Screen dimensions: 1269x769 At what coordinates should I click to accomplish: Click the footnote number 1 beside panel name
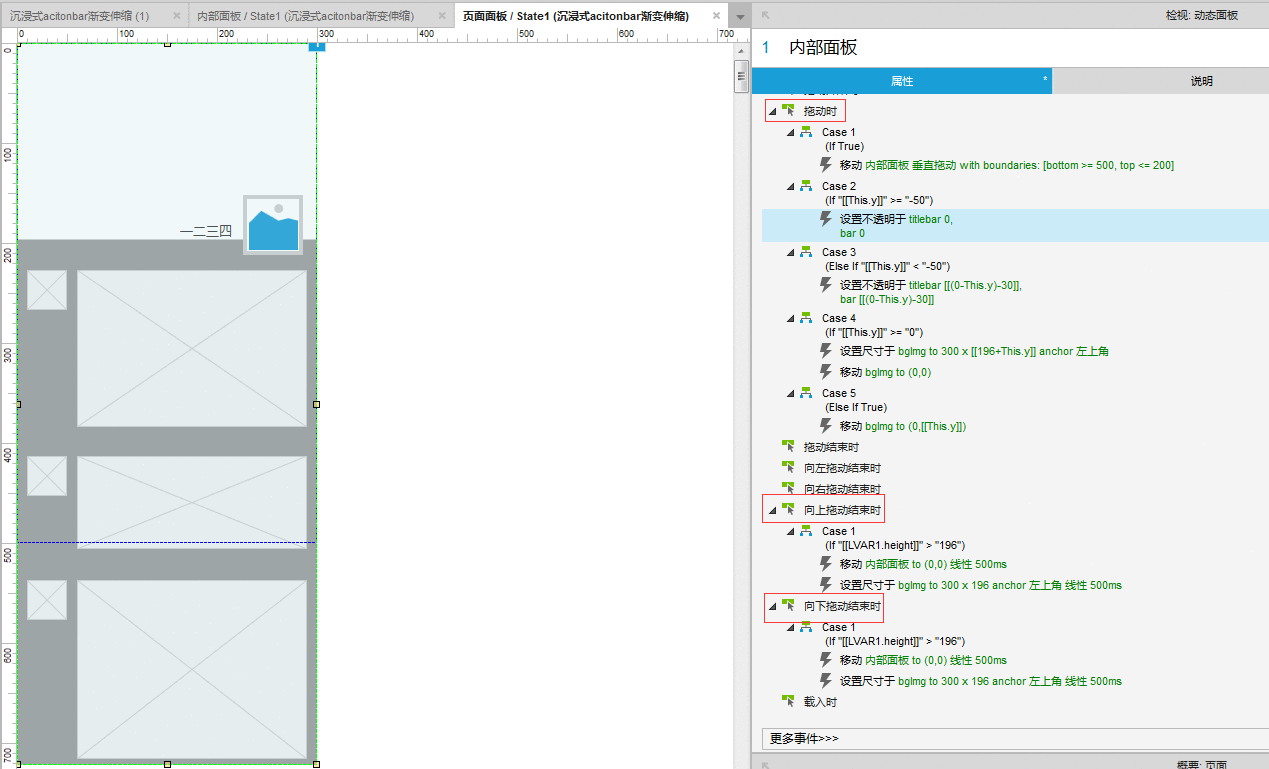pos(766,47)
